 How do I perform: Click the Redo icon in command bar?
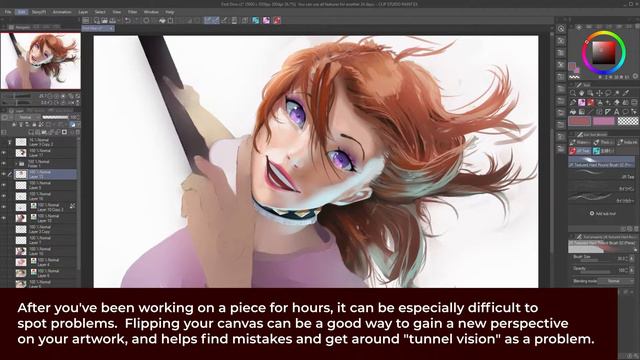point(136,20)
